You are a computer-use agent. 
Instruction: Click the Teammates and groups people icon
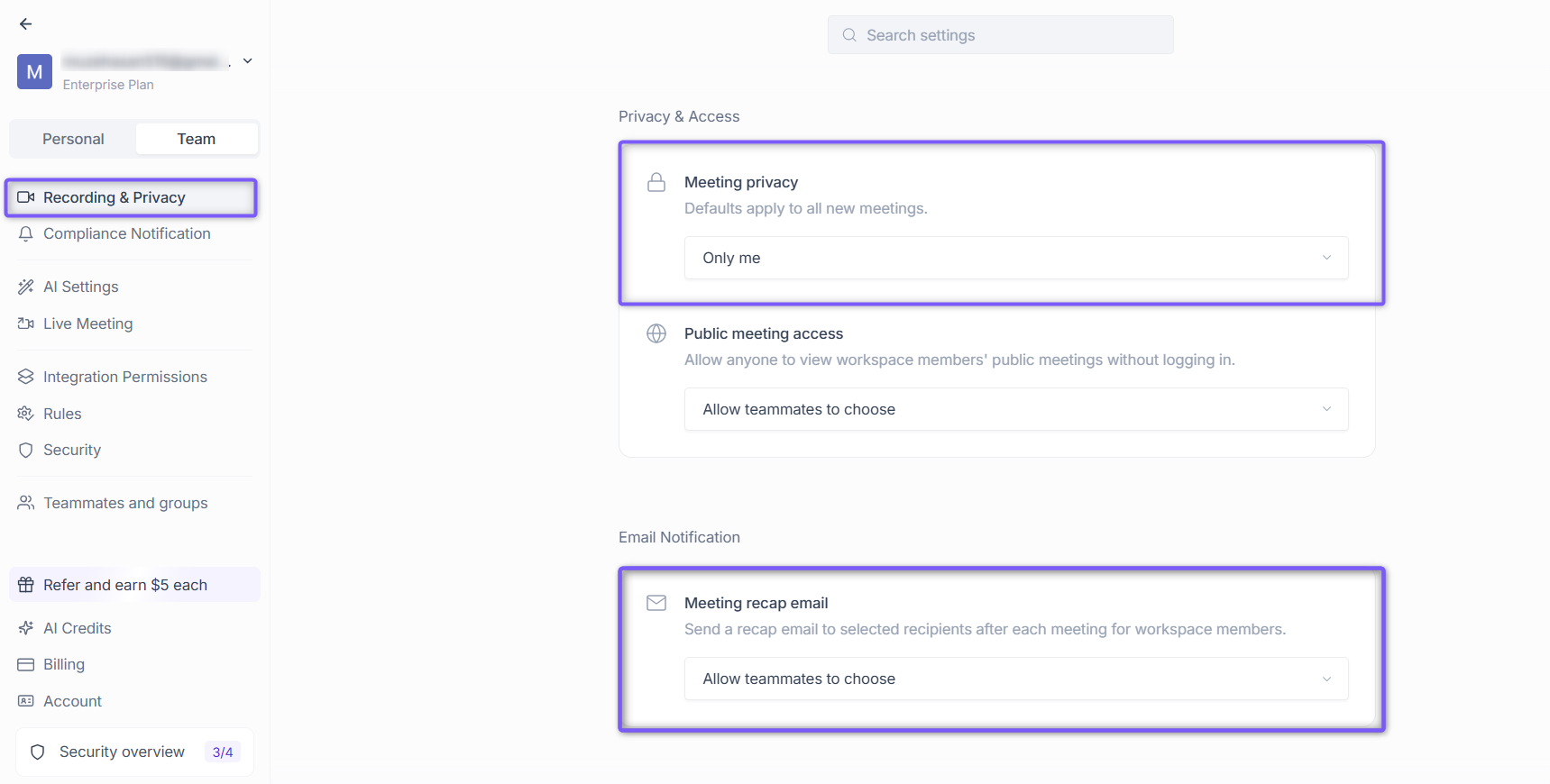pyautogui.click(x=26, y=503)
